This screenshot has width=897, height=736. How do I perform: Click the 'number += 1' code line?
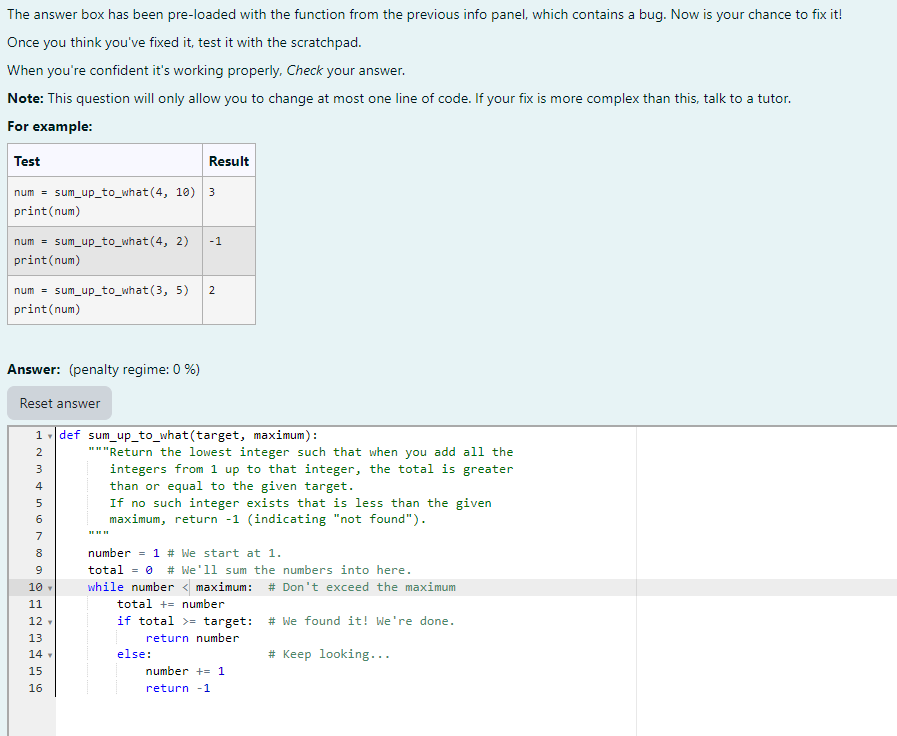click(x=185, y=671)
